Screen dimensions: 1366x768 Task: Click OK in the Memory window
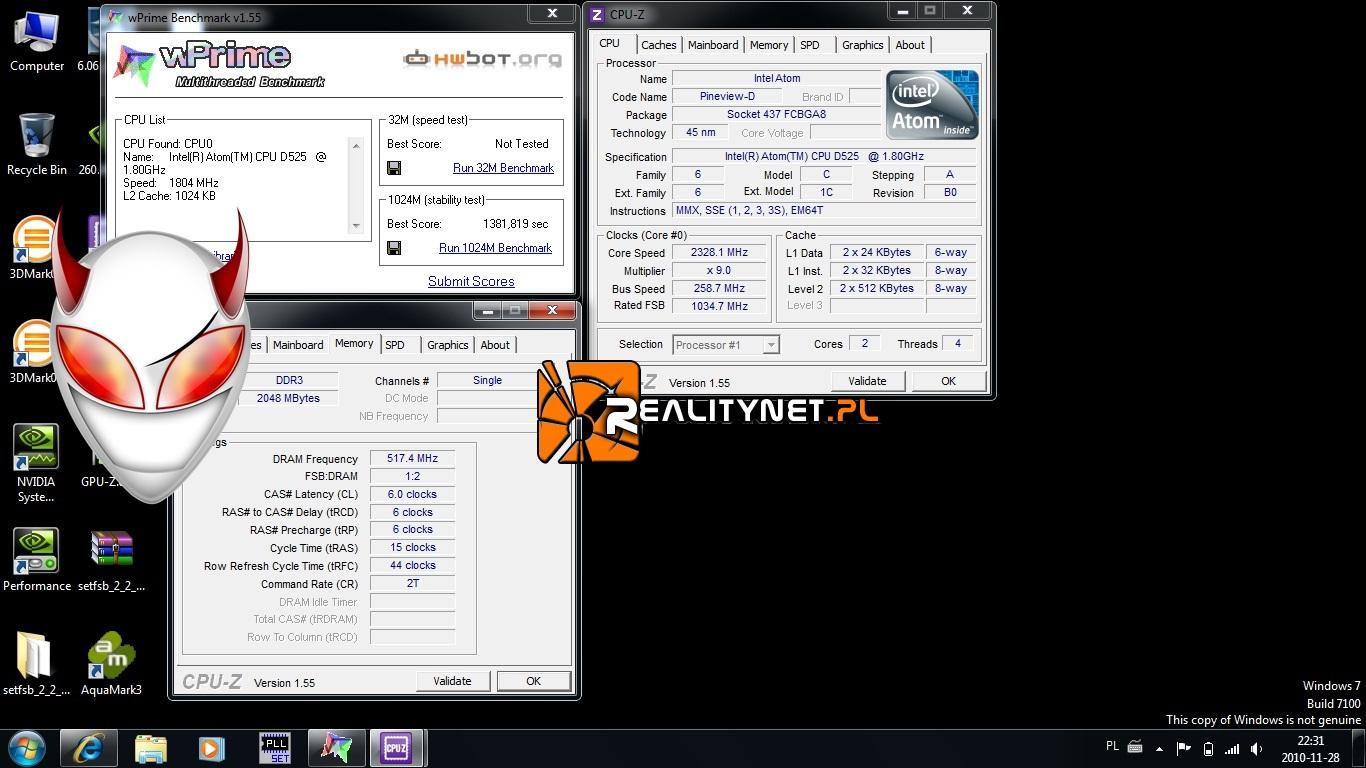pos(533,681)
